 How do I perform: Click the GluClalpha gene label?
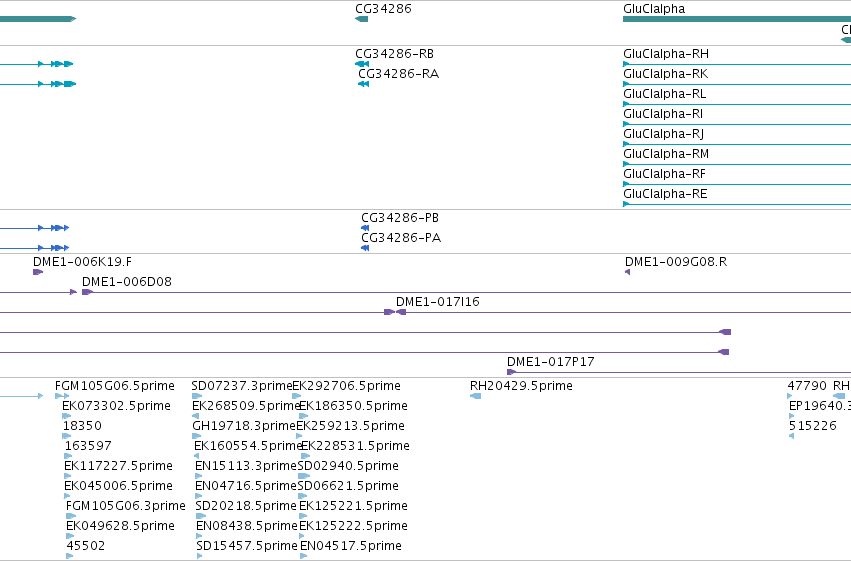tap(654, 9)
